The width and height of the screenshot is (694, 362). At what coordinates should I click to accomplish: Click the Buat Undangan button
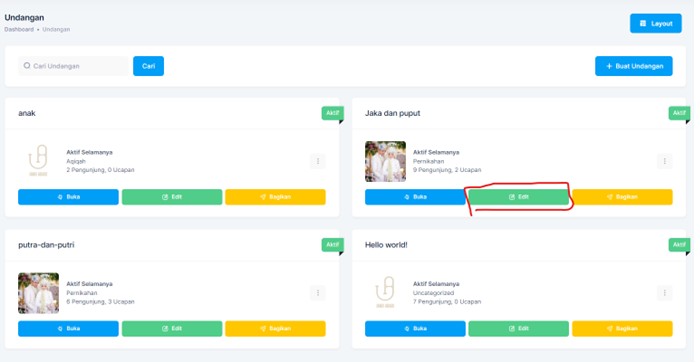pos(634,66)
